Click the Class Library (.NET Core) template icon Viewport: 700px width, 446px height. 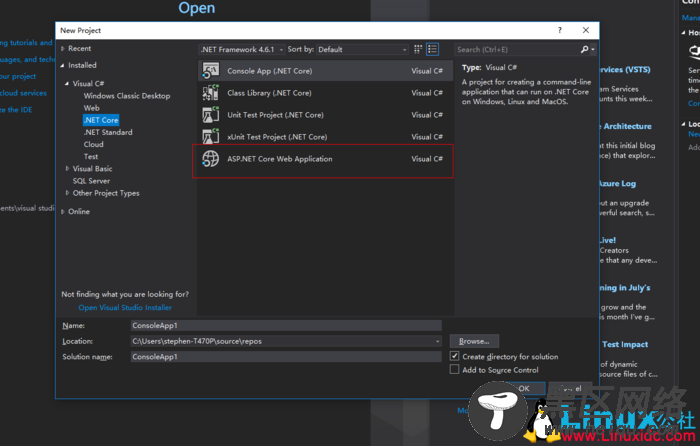pyautogui.click(x=210, y=93)
